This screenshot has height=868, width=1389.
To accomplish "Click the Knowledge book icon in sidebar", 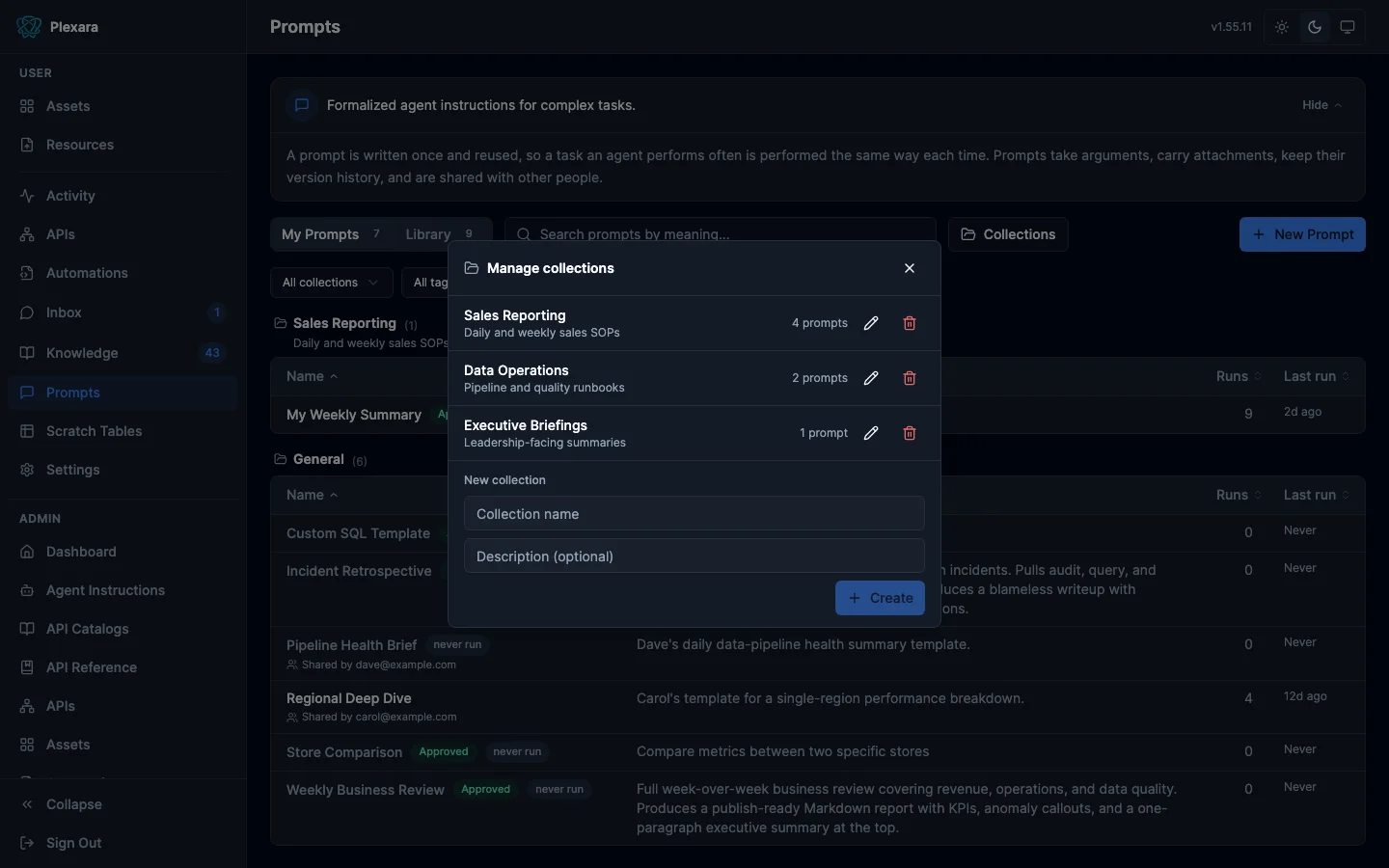I will click(x=27, y=353).
